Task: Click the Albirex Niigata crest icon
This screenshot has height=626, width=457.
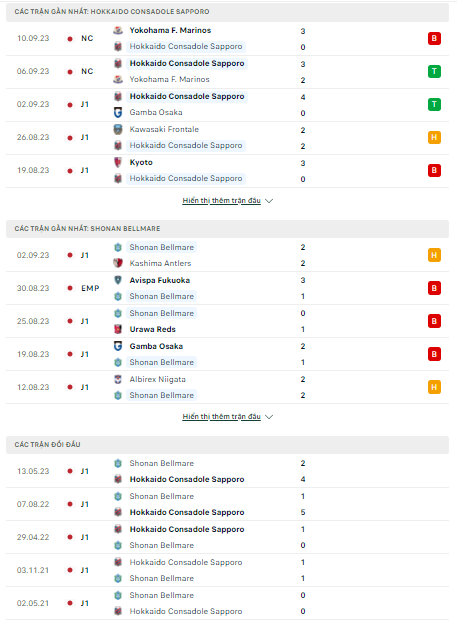Action: pyautogui.click(x=118, y=379)
